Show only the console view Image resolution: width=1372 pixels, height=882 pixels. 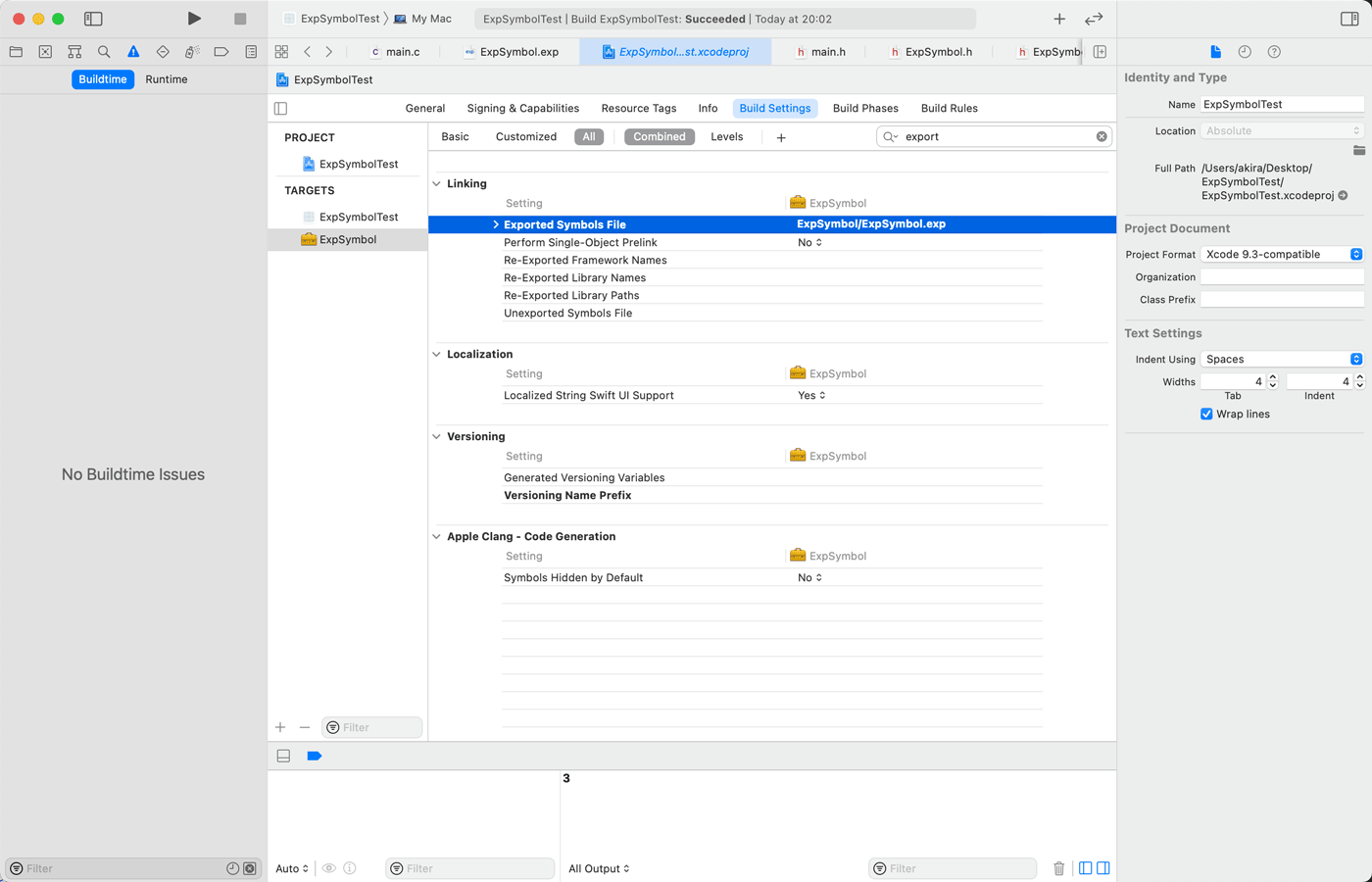[1103, 868]
